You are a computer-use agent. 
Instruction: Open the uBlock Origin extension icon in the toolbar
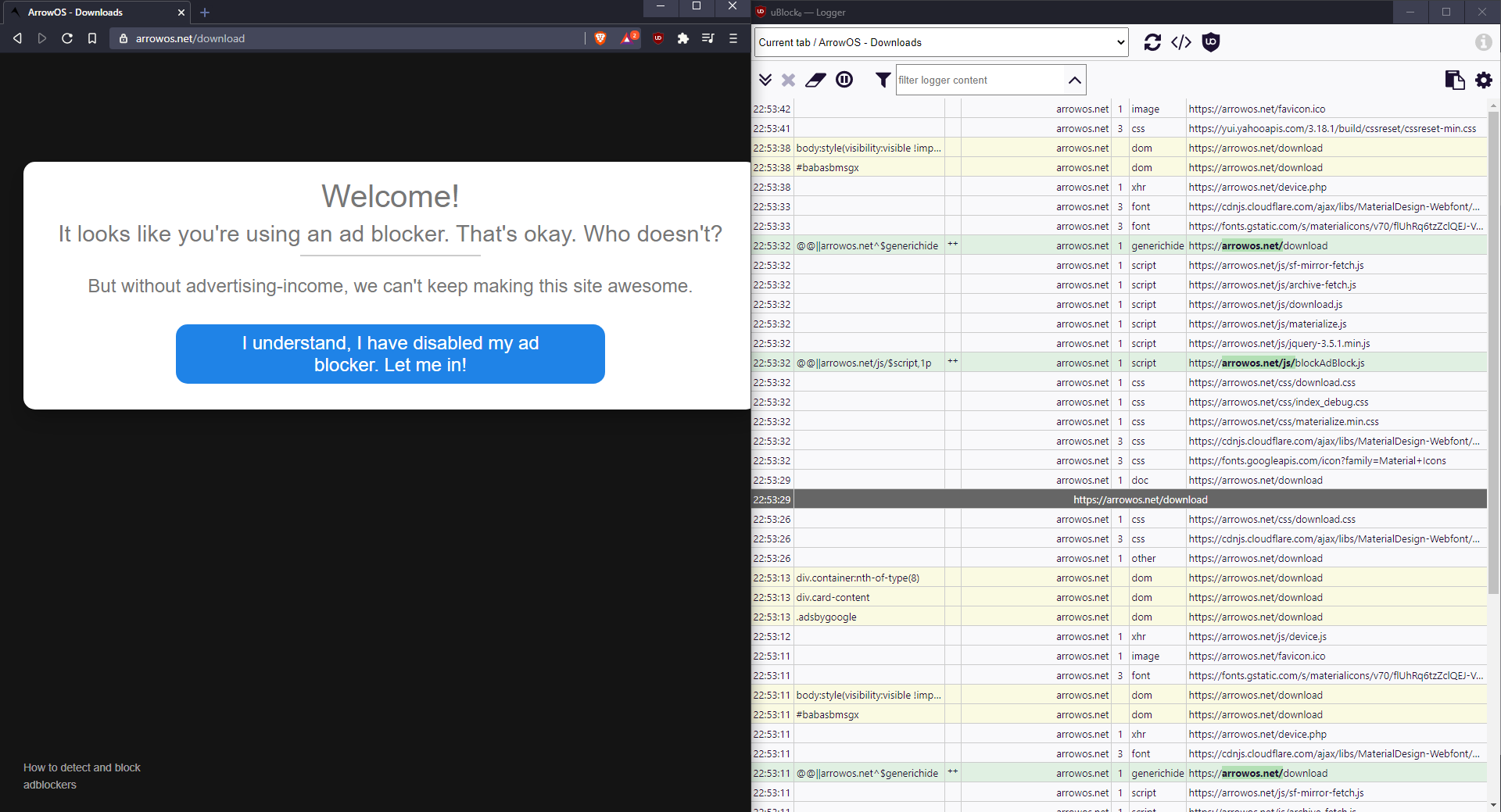click(657, 38)
